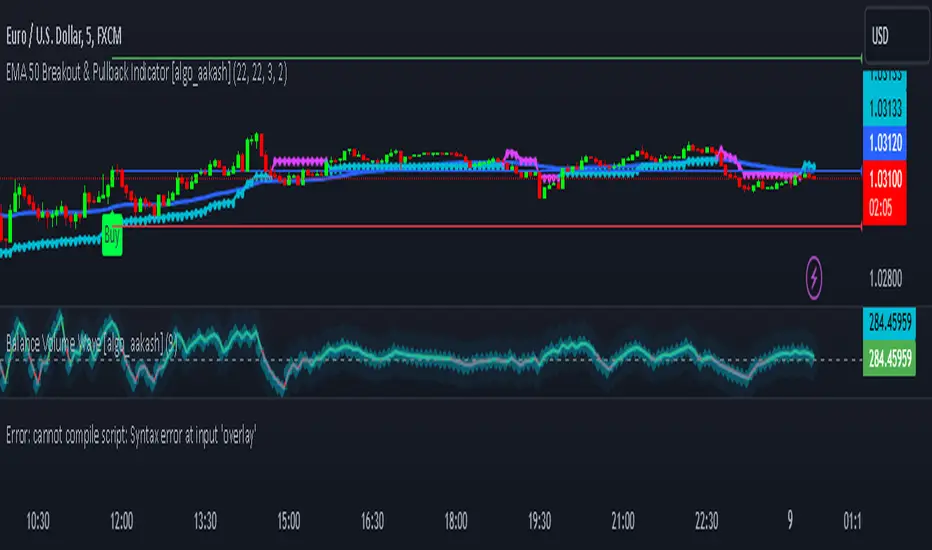The image size is (932, 550).
Task: Select the Balance Volume Wave indicator legend
Action: pos(92,343)
